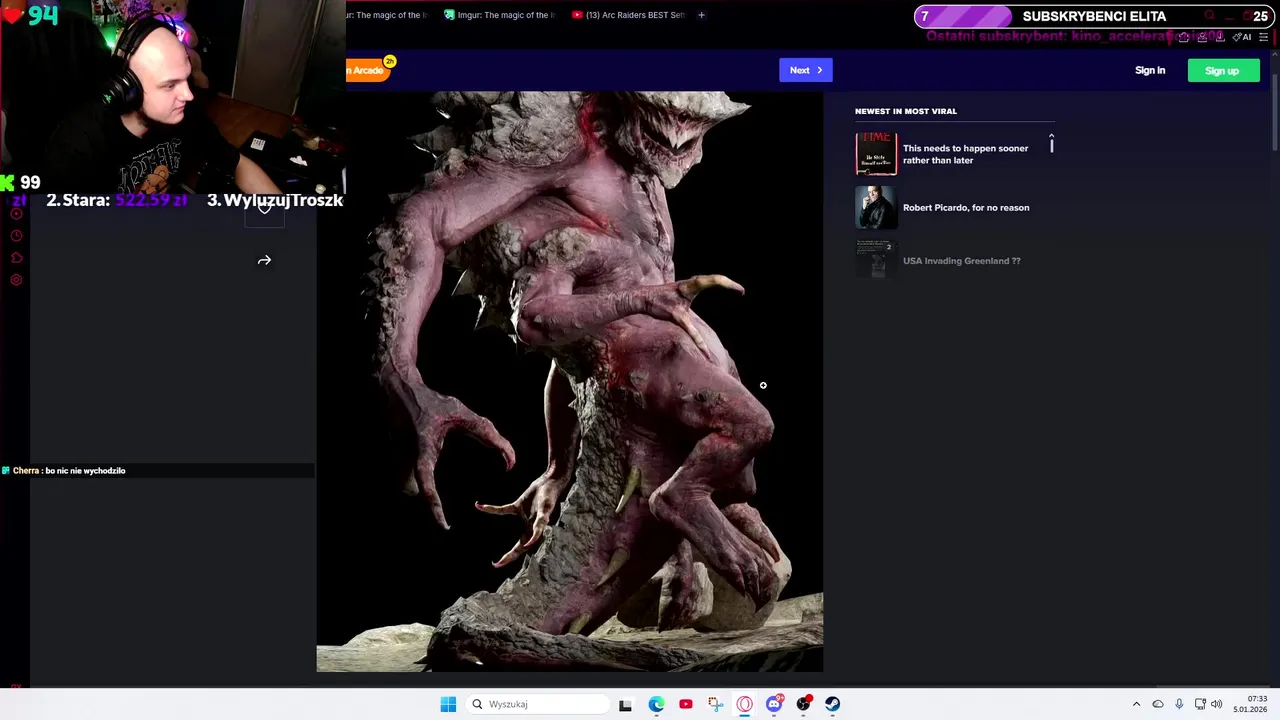Expand the system tray hidden icons chevron
This screenshot has height=720, width=1280.
(1136, 704)
